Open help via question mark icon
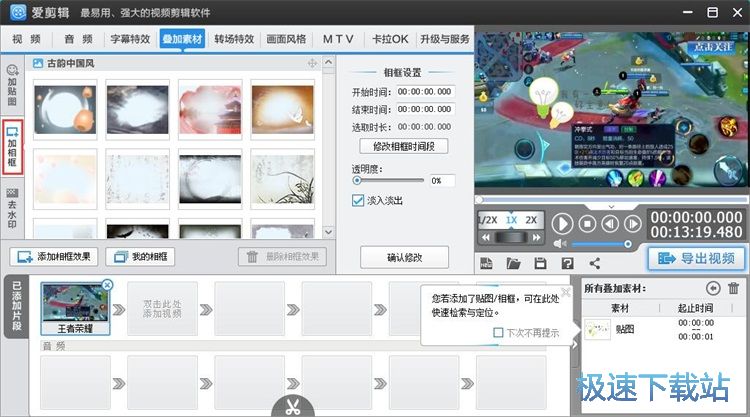This screenshot has width=750, height=417. tap(567, 263)
